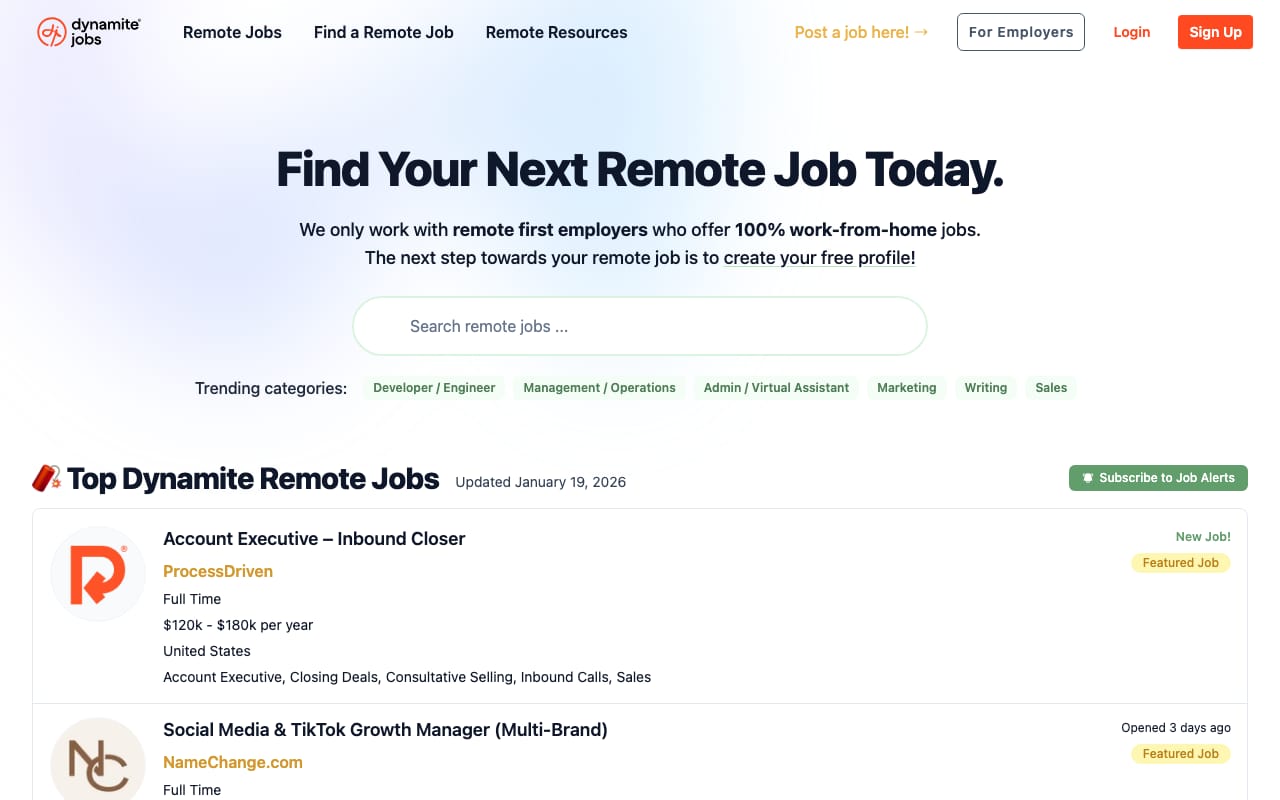Open the Remote Jobs menu

[x=232, y=32]
